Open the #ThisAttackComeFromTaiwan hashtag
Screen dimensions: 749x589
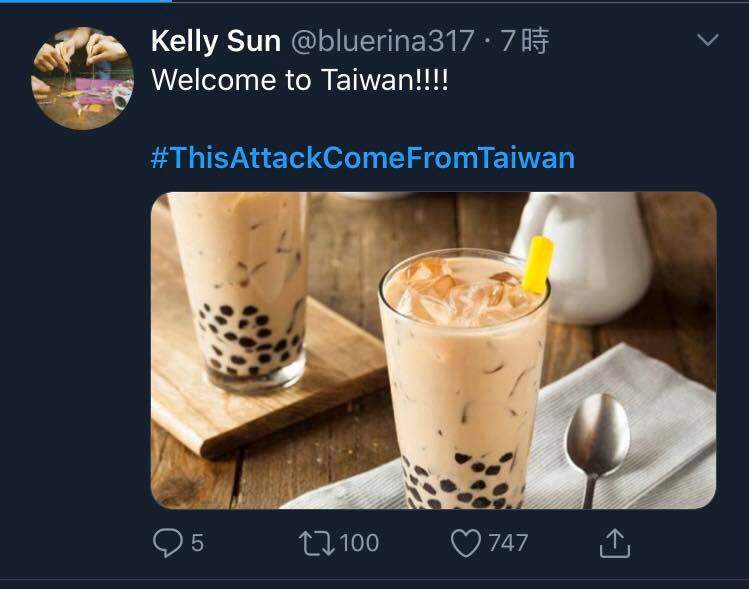pos(363,158)
